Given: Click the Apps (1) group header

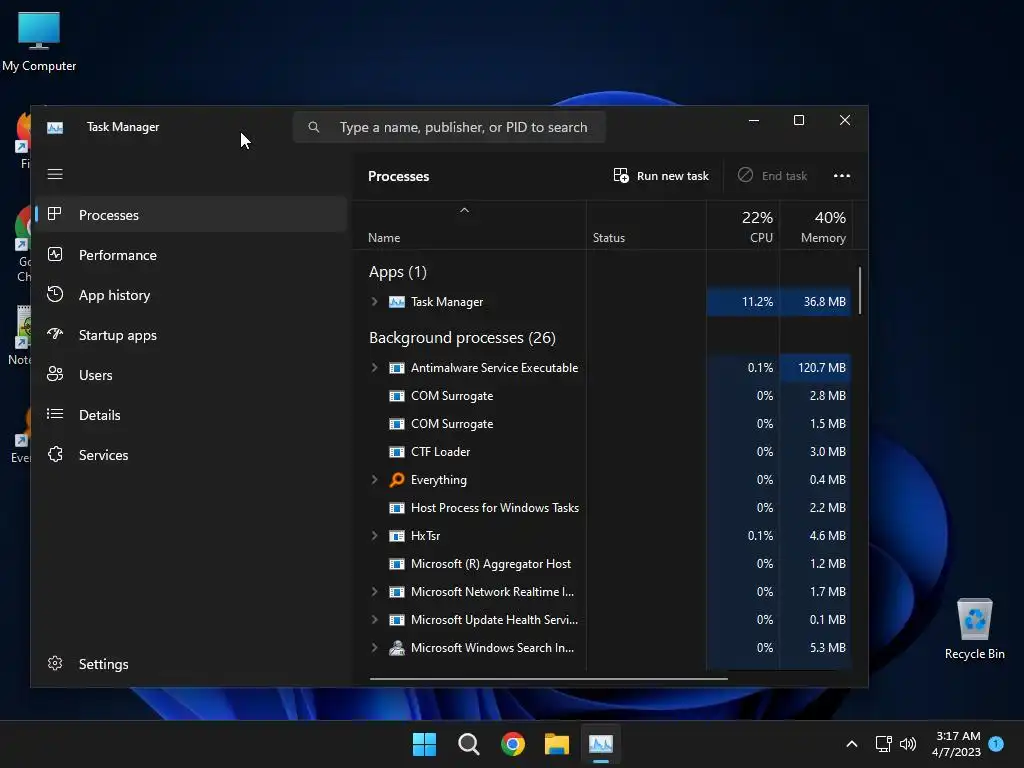Looking at the screenshot, I should tap(398, 272).
